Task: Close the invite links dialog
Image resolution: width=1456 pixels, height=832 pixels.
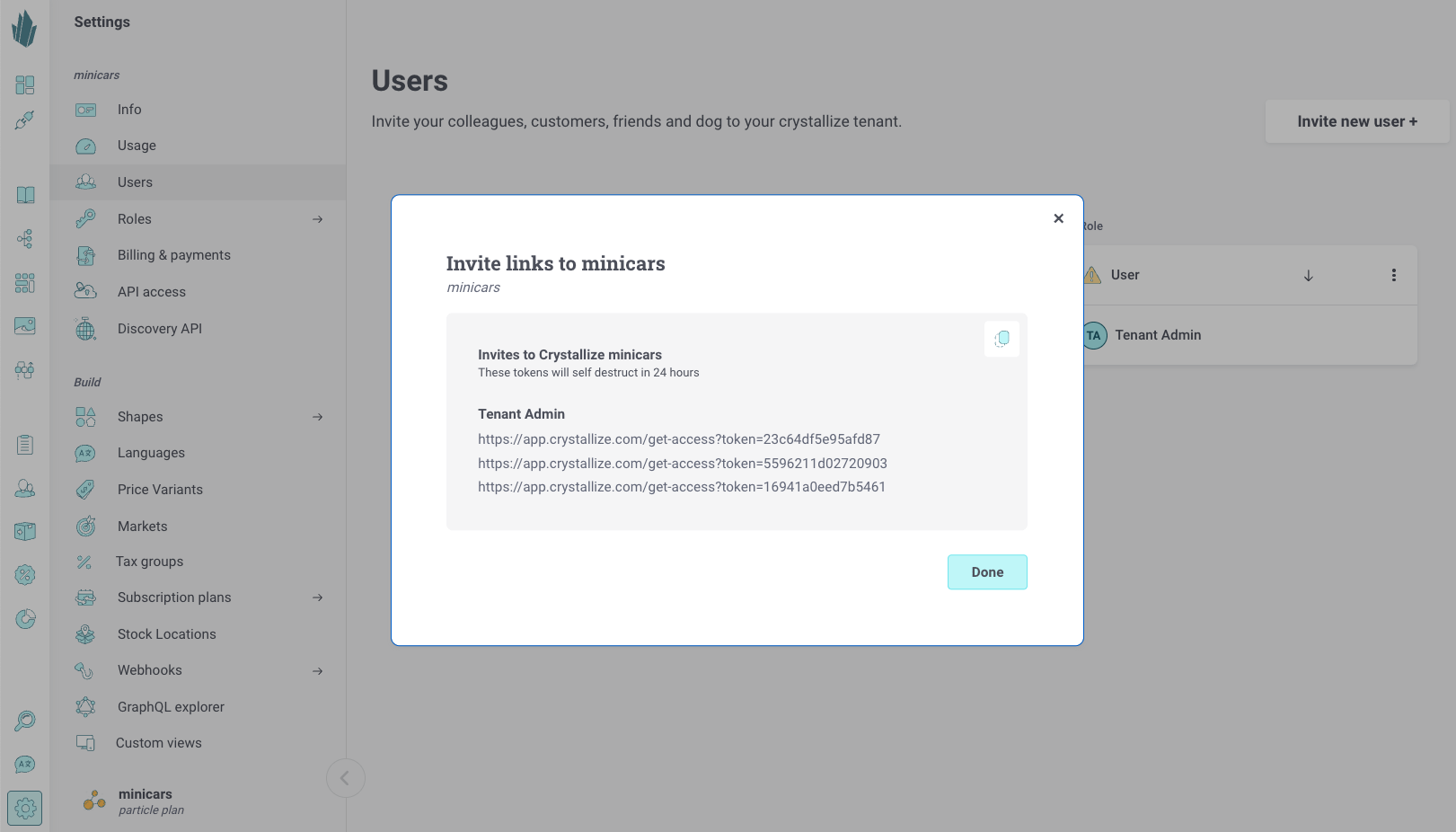Action: (1058, 218)
